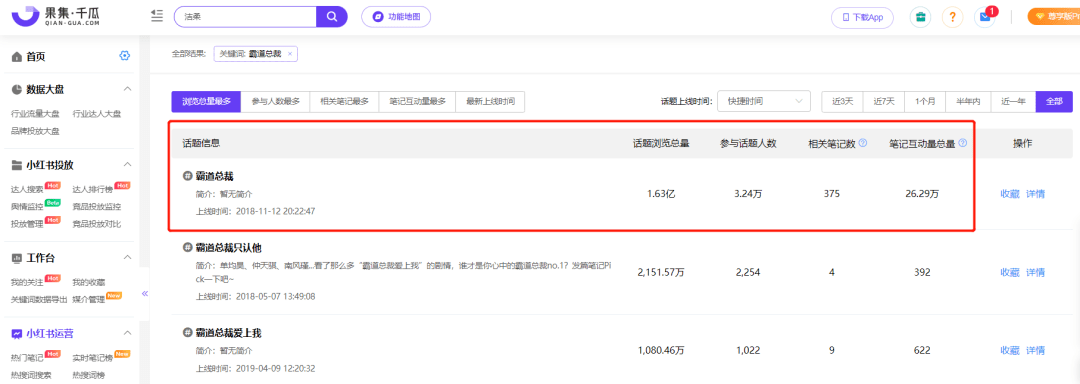Click the 1.63亿 view count cell

661,194
